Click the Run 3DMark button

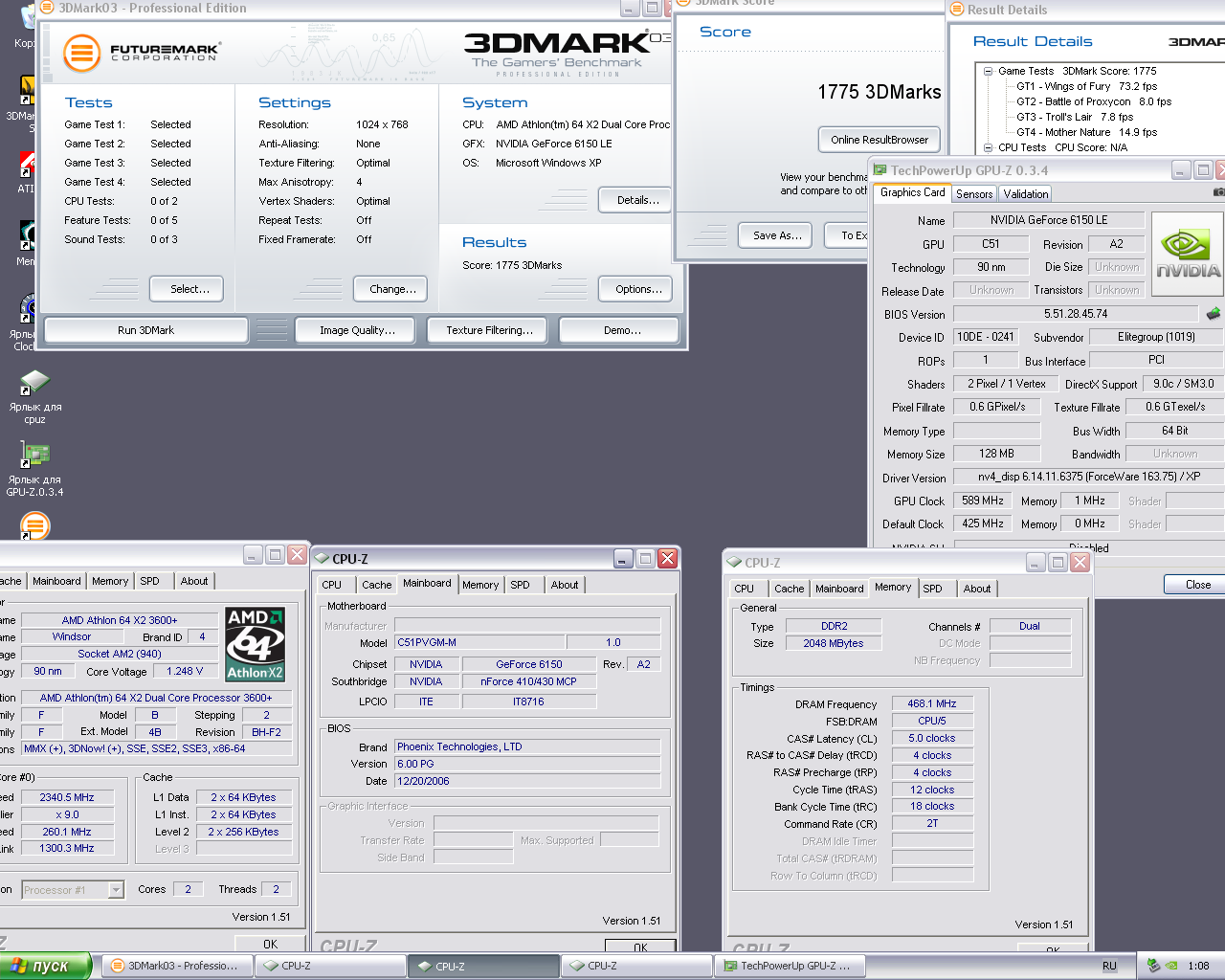point(146,330)
